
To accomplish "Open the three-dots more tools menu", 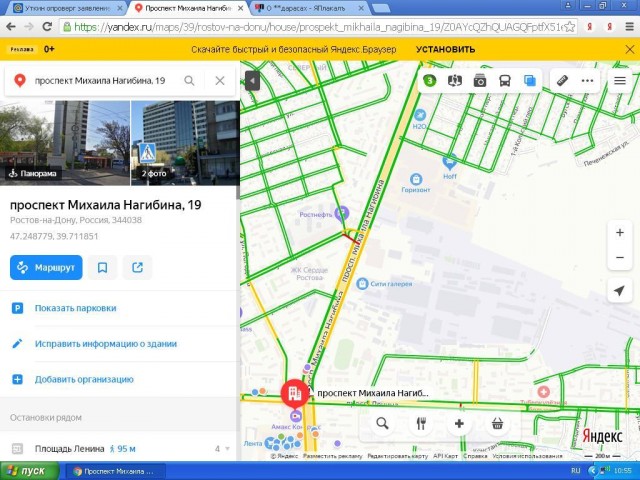I will click(x=587, y=81).
